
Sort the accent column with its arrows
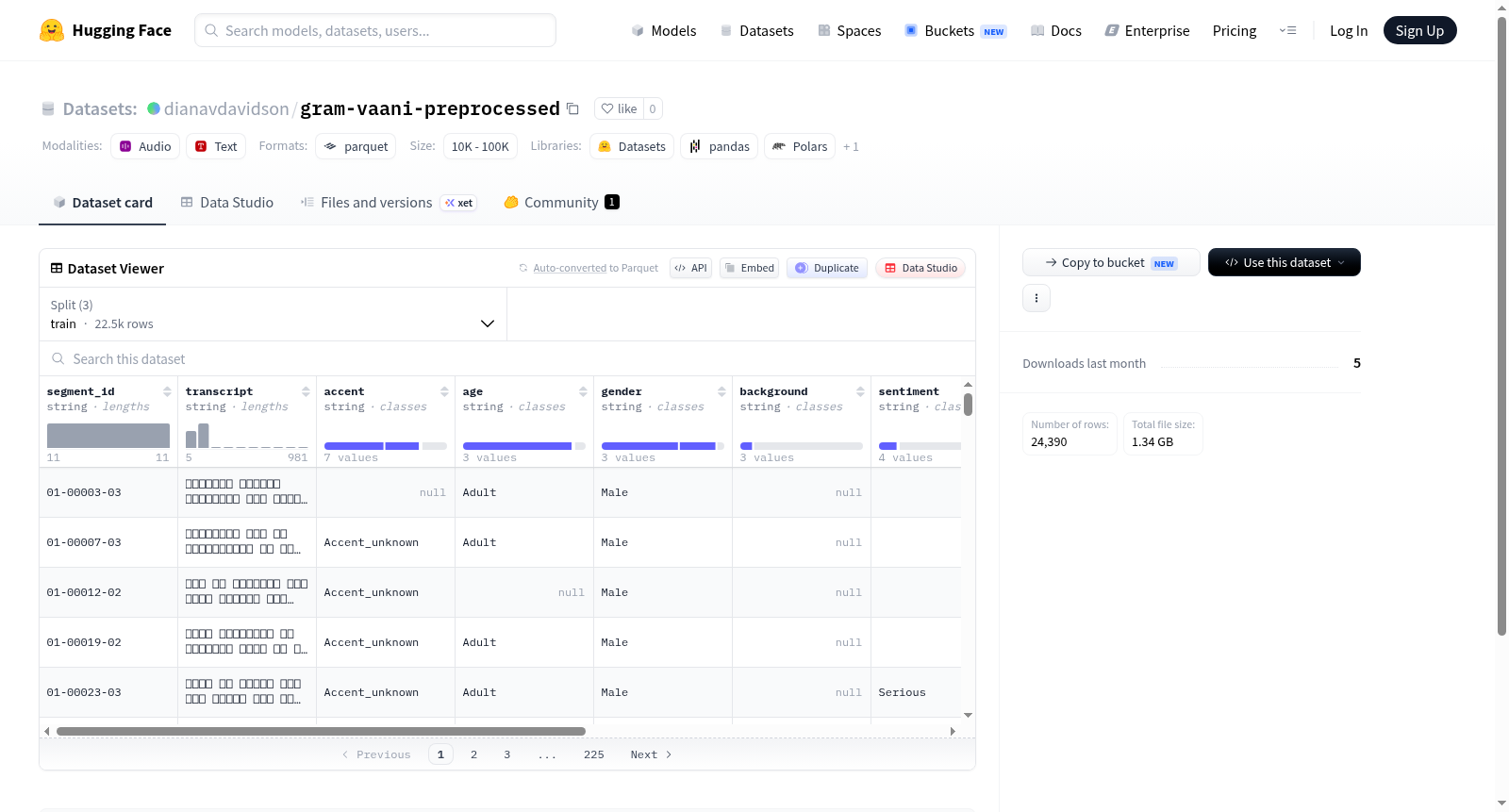pyautogui.click(x=444, y=391)
